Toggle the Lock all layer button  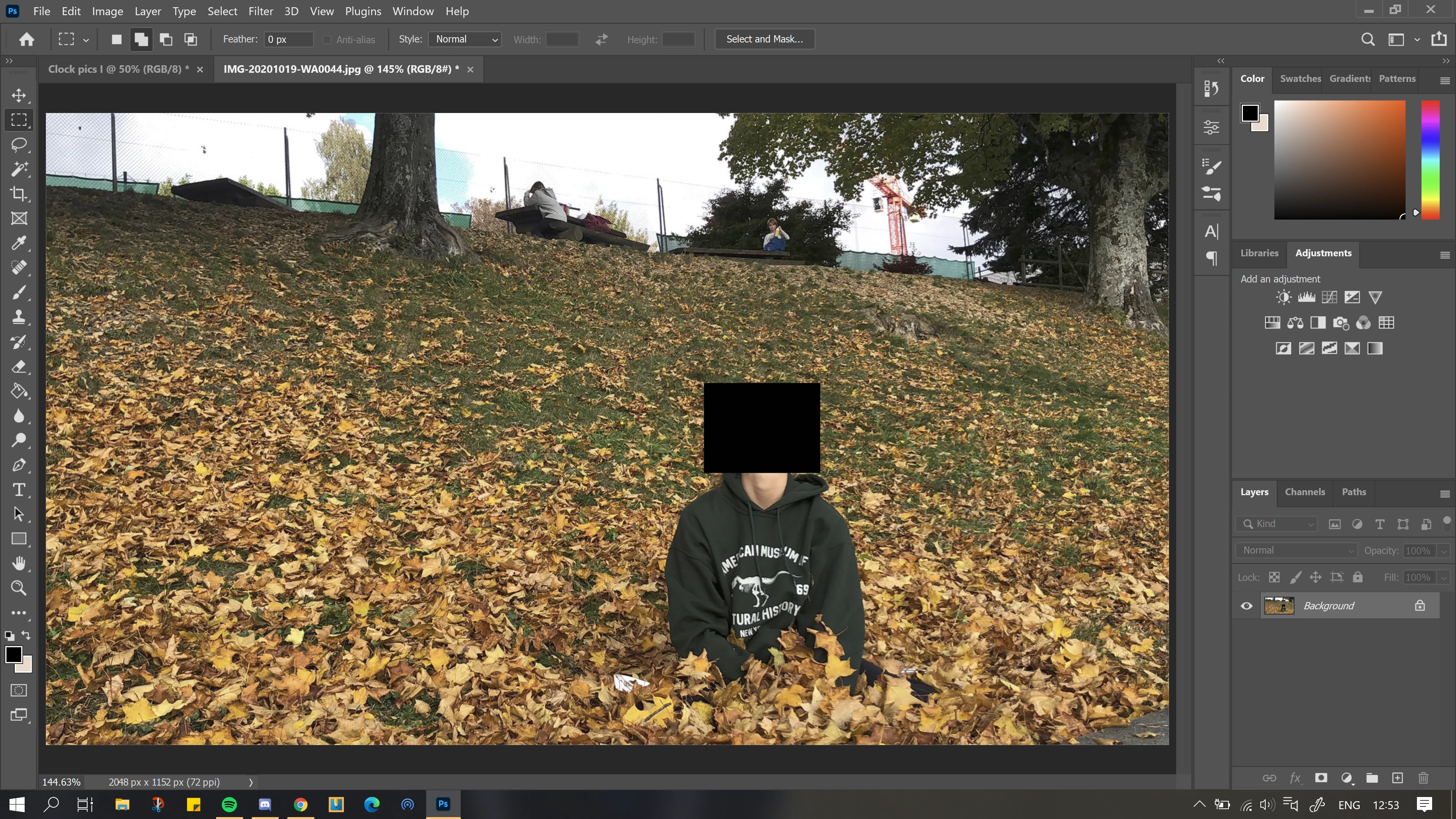pos(1358,577)
